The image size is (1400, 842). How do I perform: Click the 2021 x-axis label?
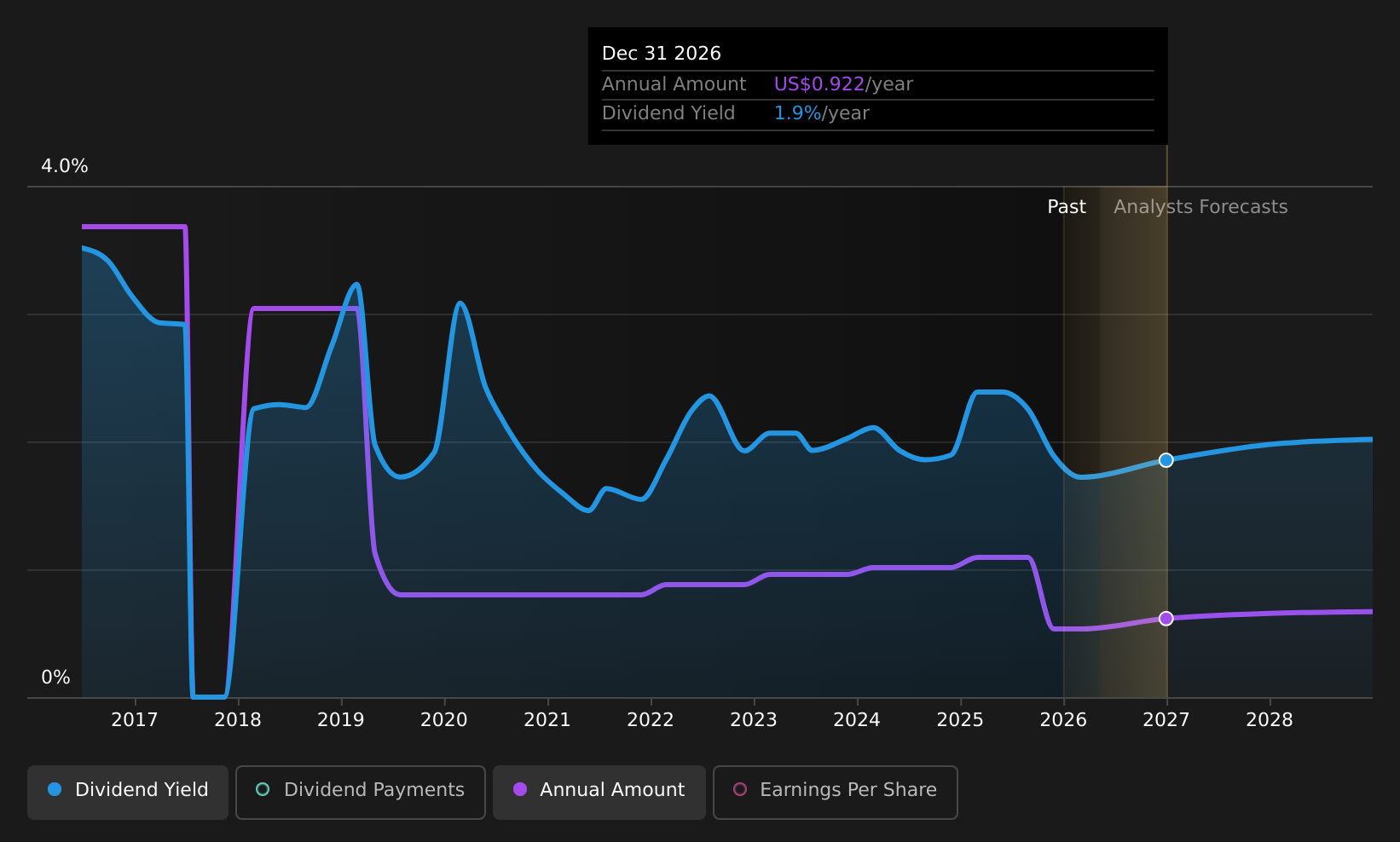pos(547,720)
